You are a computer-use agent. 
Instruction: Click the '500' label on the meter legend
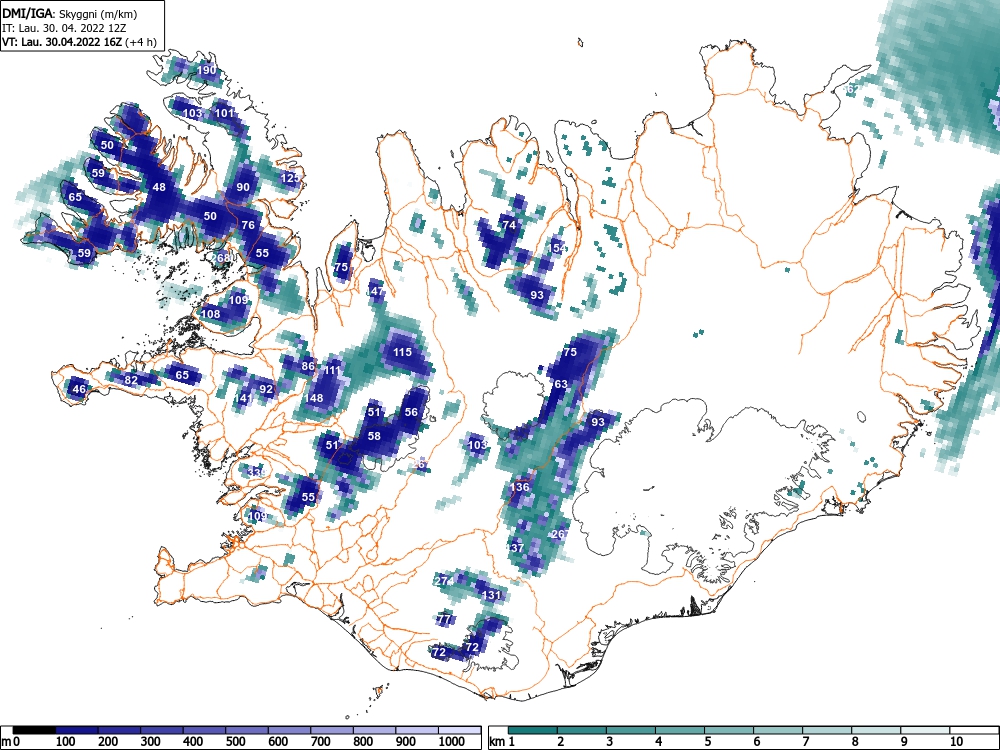tap(235, 742)
